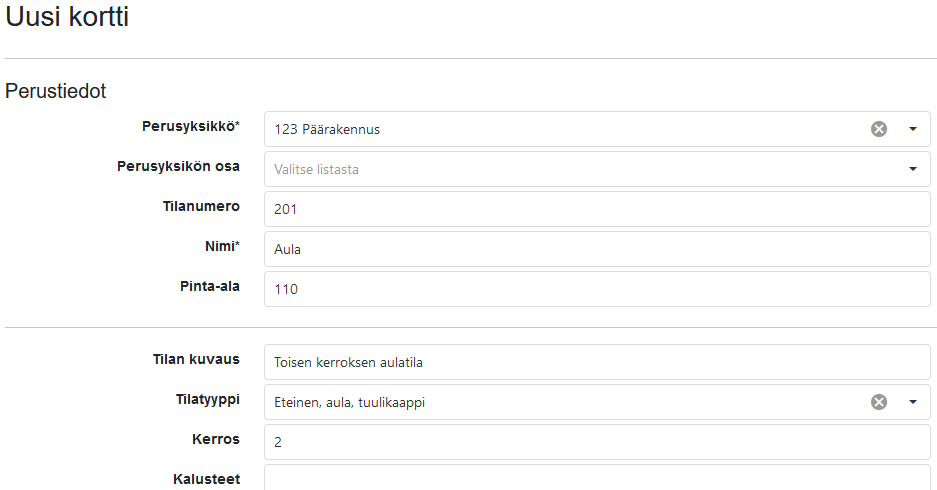Image resolution: width=937 pixels, height=490 pixels.
Task: Expand the Perusyksikön osa dropdown arrow
Action: [x=912, y=169]
